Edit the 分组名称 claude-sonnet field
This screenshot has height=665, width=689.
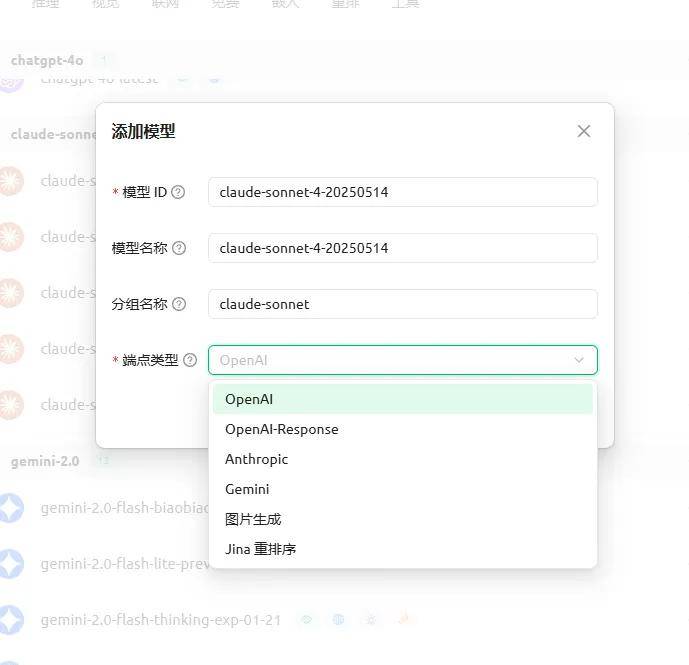[x=403, y=304]
